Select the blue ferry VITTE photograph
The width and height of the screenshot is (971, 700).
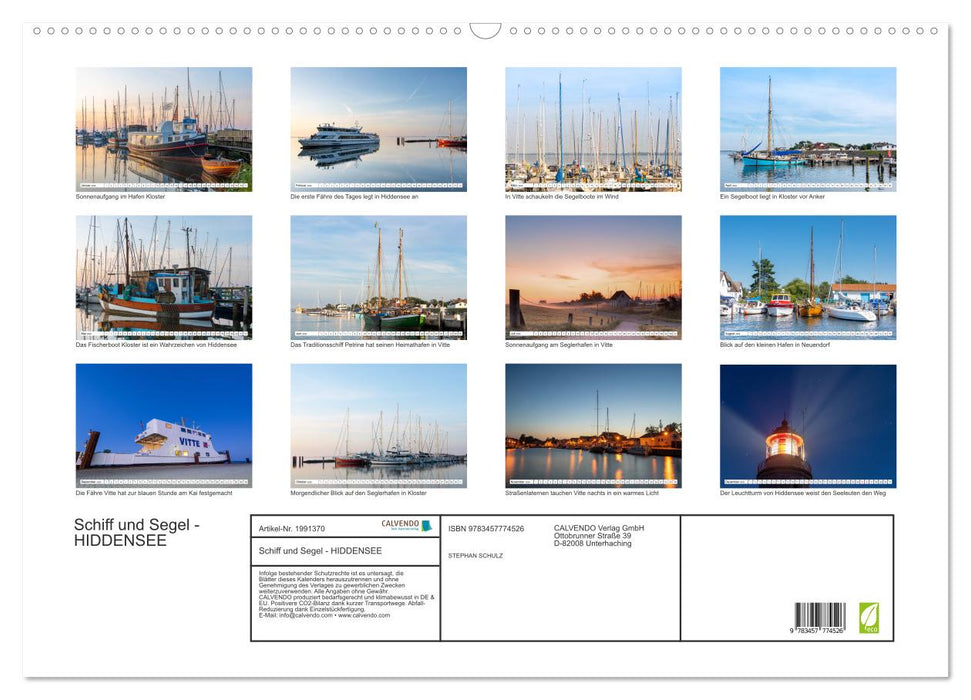click(163, 424)
